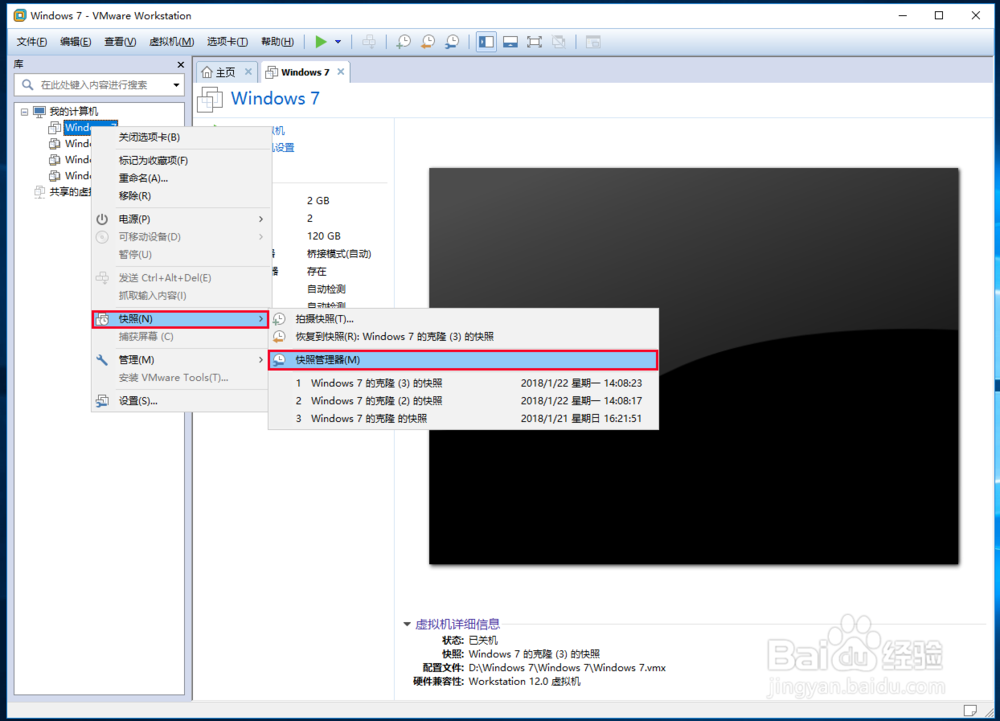The height and width of the screenshot is (721, 1000).
Task: Click the status bar message icon
Action: coord(970,710)
